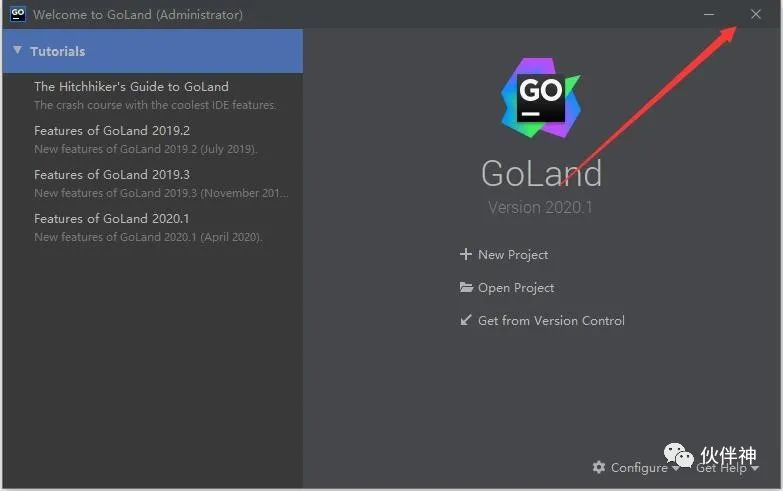Click the arrow icon for Get from Version Control
The image size is (783, 491).
click(465, 320)
